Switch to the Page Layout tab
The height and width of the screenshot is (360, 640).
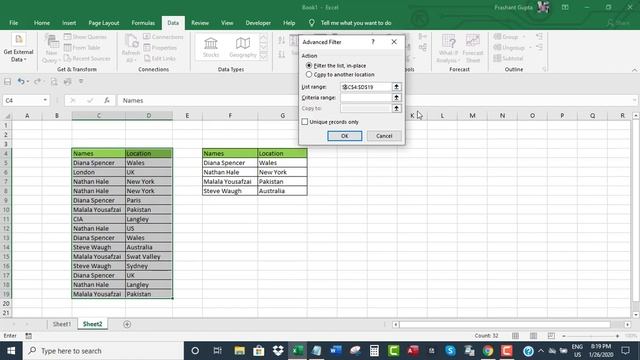[x=104, y=23]
